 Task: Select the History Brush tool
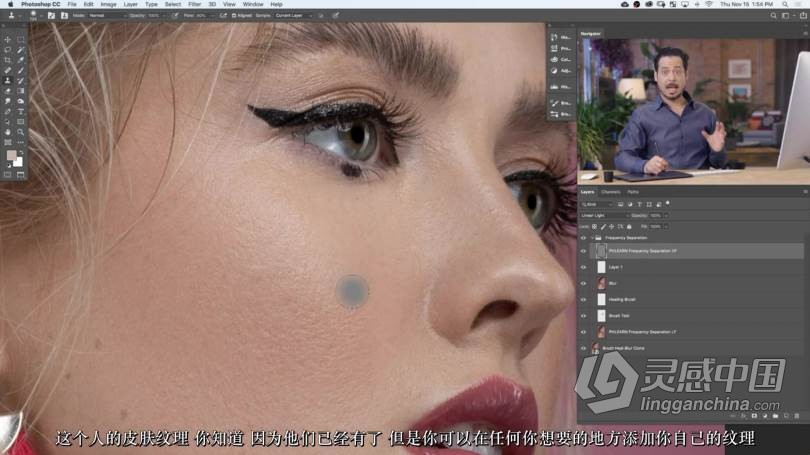pos(21,81)
